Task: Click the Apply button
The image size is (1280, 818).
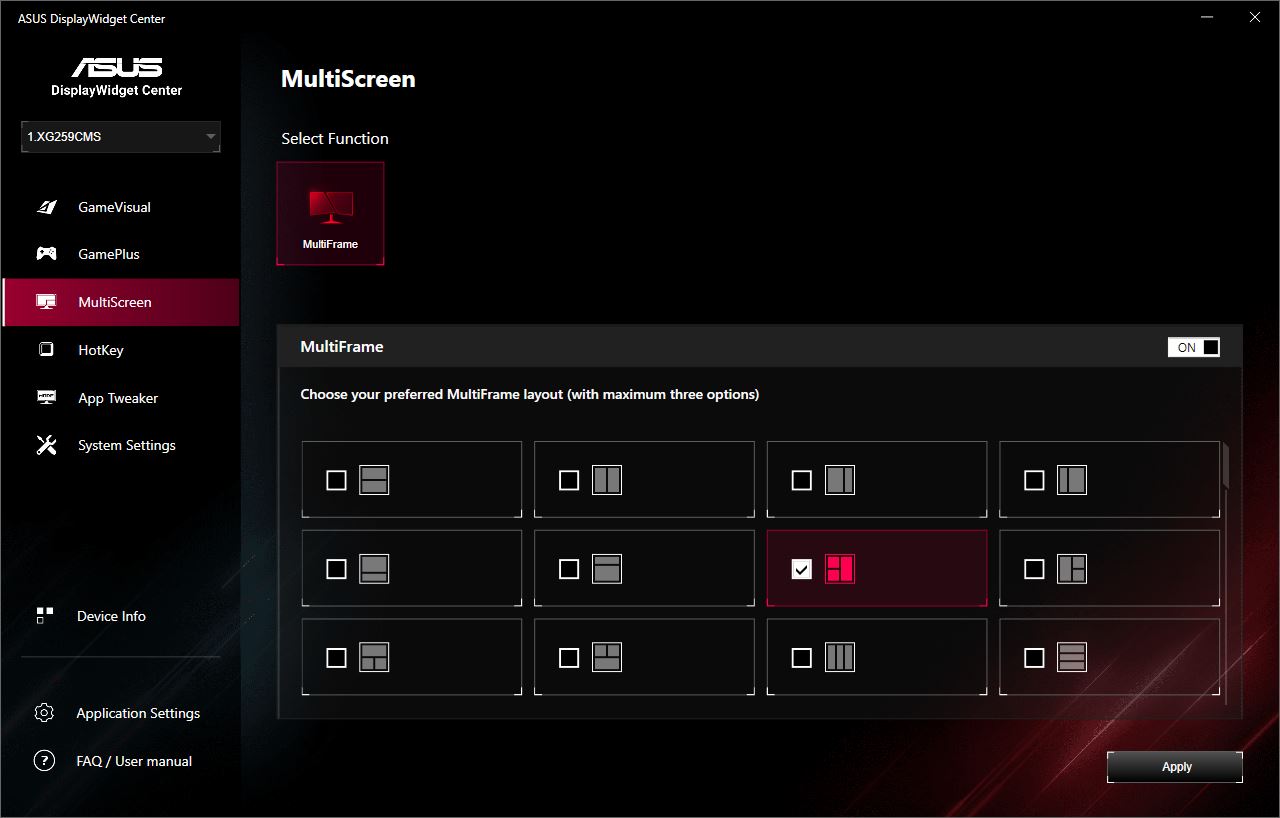Action: coord(1175,767)
